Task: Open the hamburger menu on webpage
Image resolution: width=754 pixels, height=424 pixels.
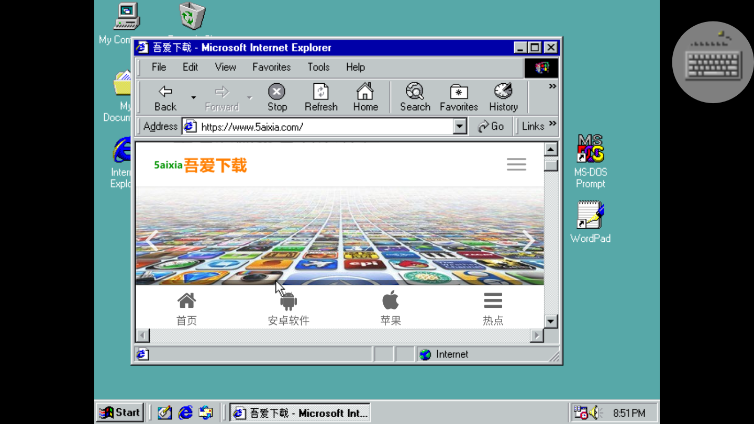Action: tap(516, 164)
